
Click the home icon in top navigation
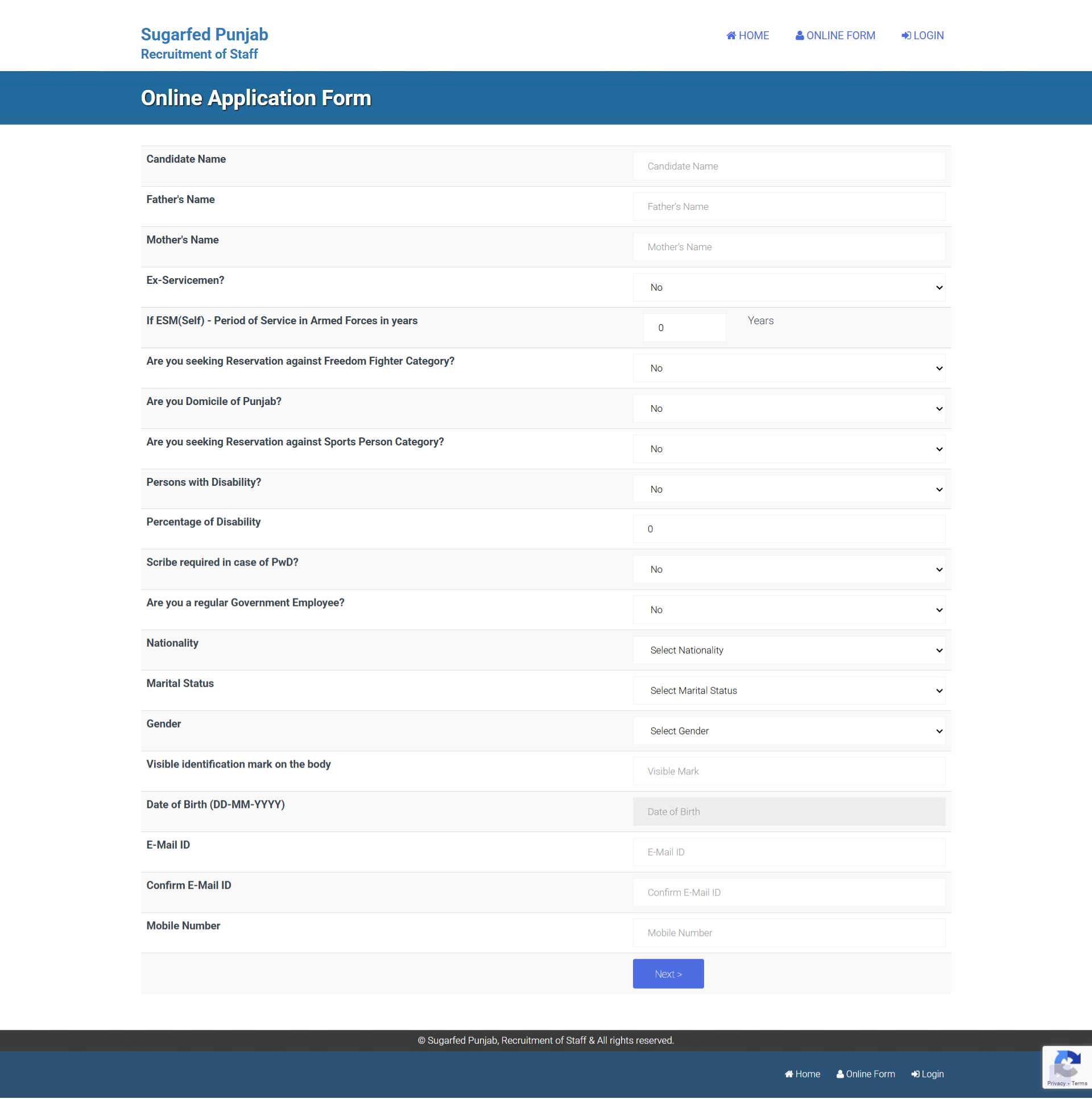[x=731, y=36]
